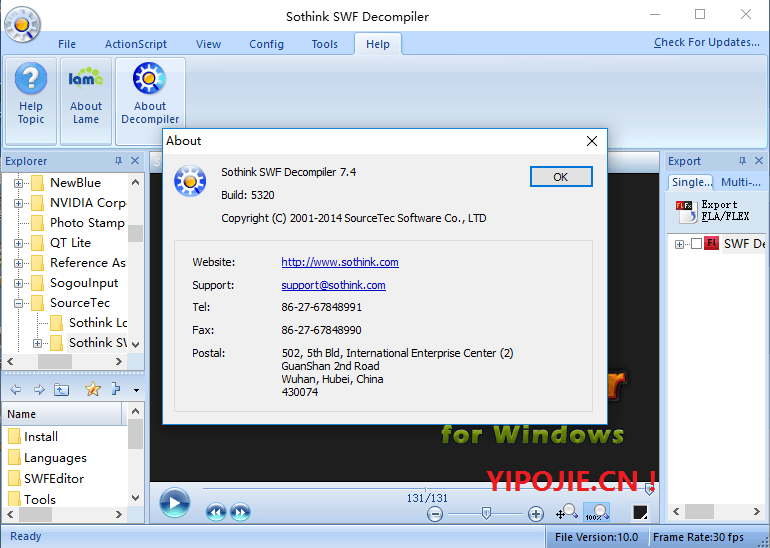Click Check For Updates link
Image resolution: width=770 pixels, height=548 pixels.
pyautogui.click(x=707, y=43)
